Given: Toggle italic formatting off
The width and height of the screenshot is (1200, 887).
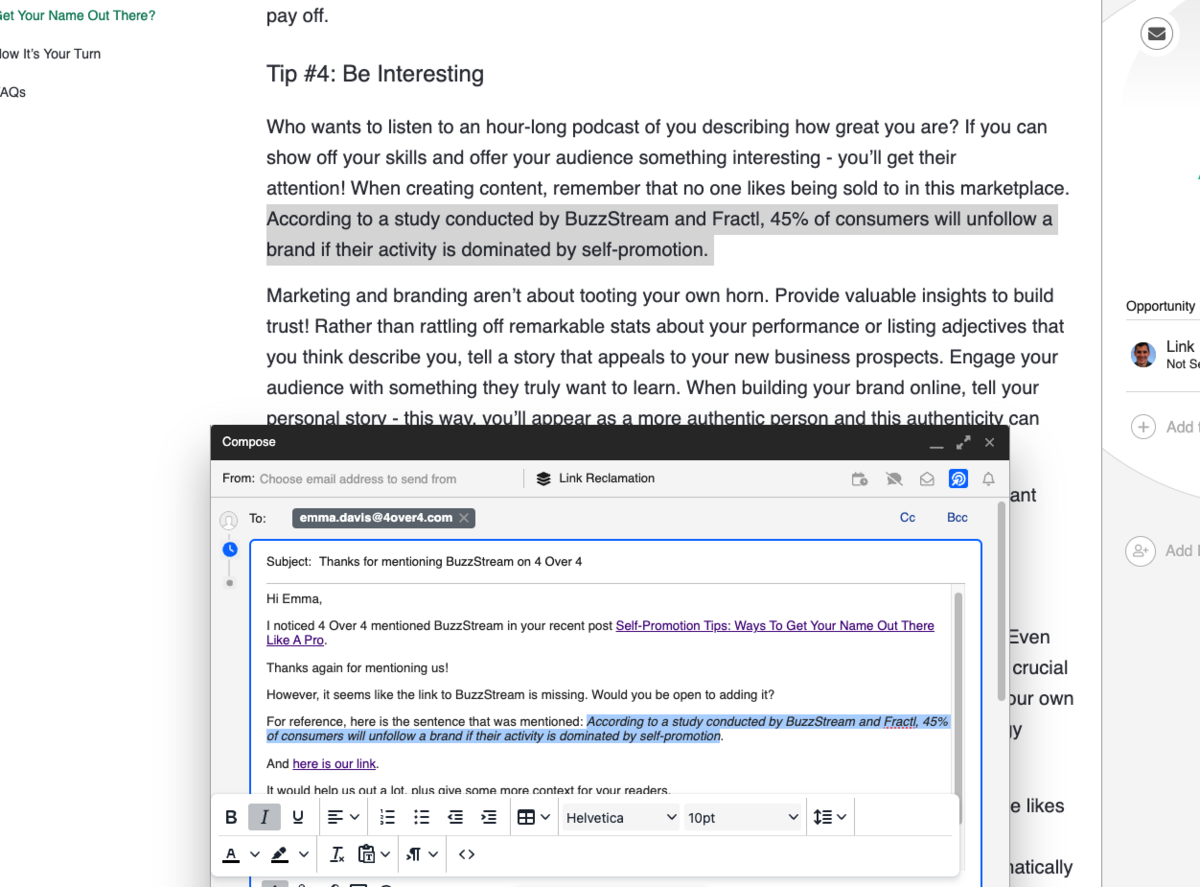Looking at the screenshot, I should coord(264,817).
